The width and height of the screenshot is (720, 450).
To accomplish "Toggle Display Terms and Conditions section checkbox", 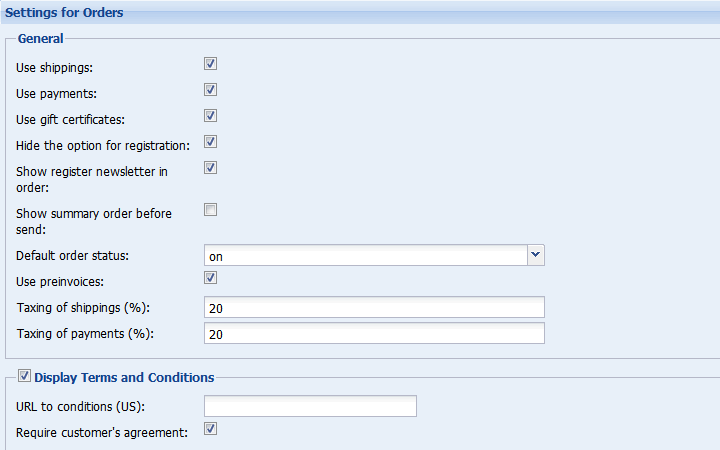I will pyautogui.click(x=24, y=376).
